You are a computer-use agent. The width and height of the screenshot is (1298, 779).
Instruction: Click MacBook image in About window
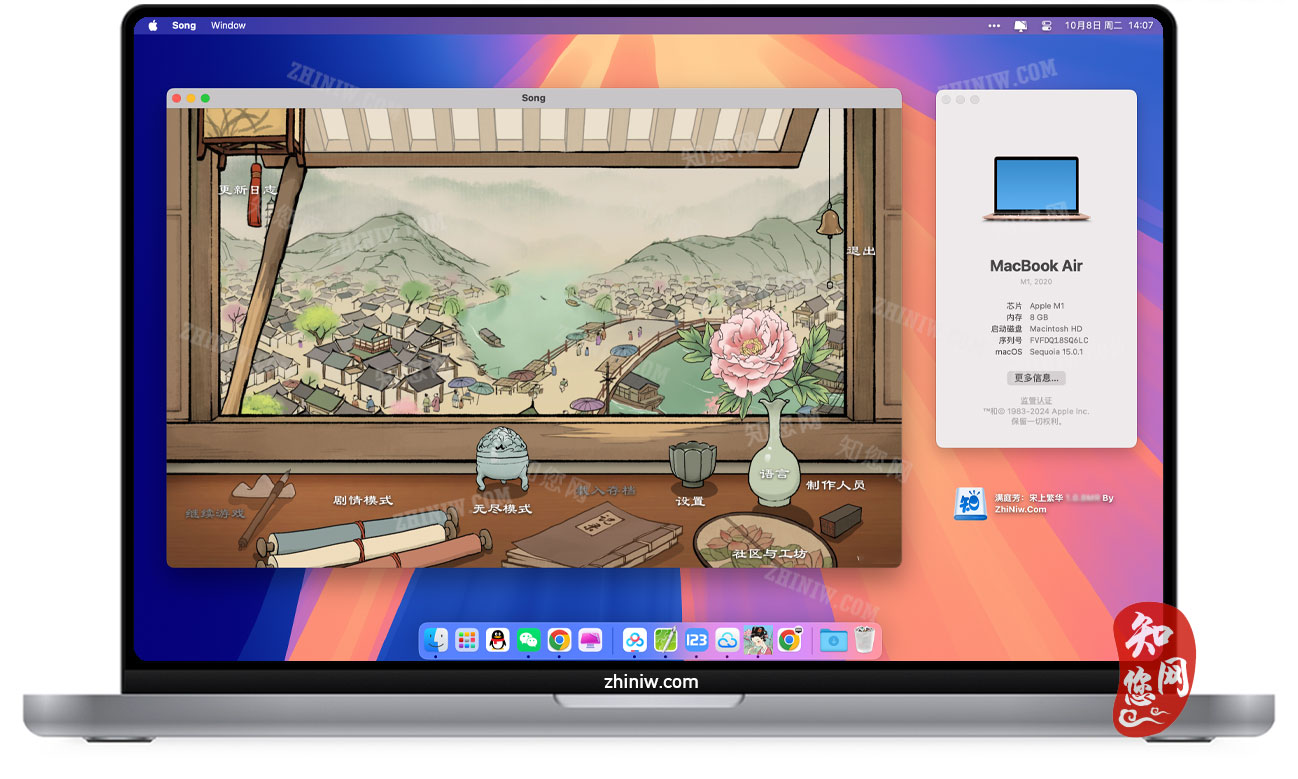click(x=1036, y=189)
